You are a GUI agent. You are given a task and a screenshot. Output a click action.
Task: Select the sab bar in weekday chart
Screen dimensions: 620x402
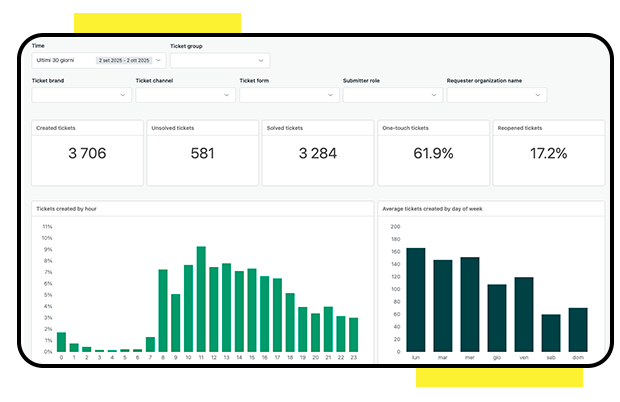tap(551, 333)
